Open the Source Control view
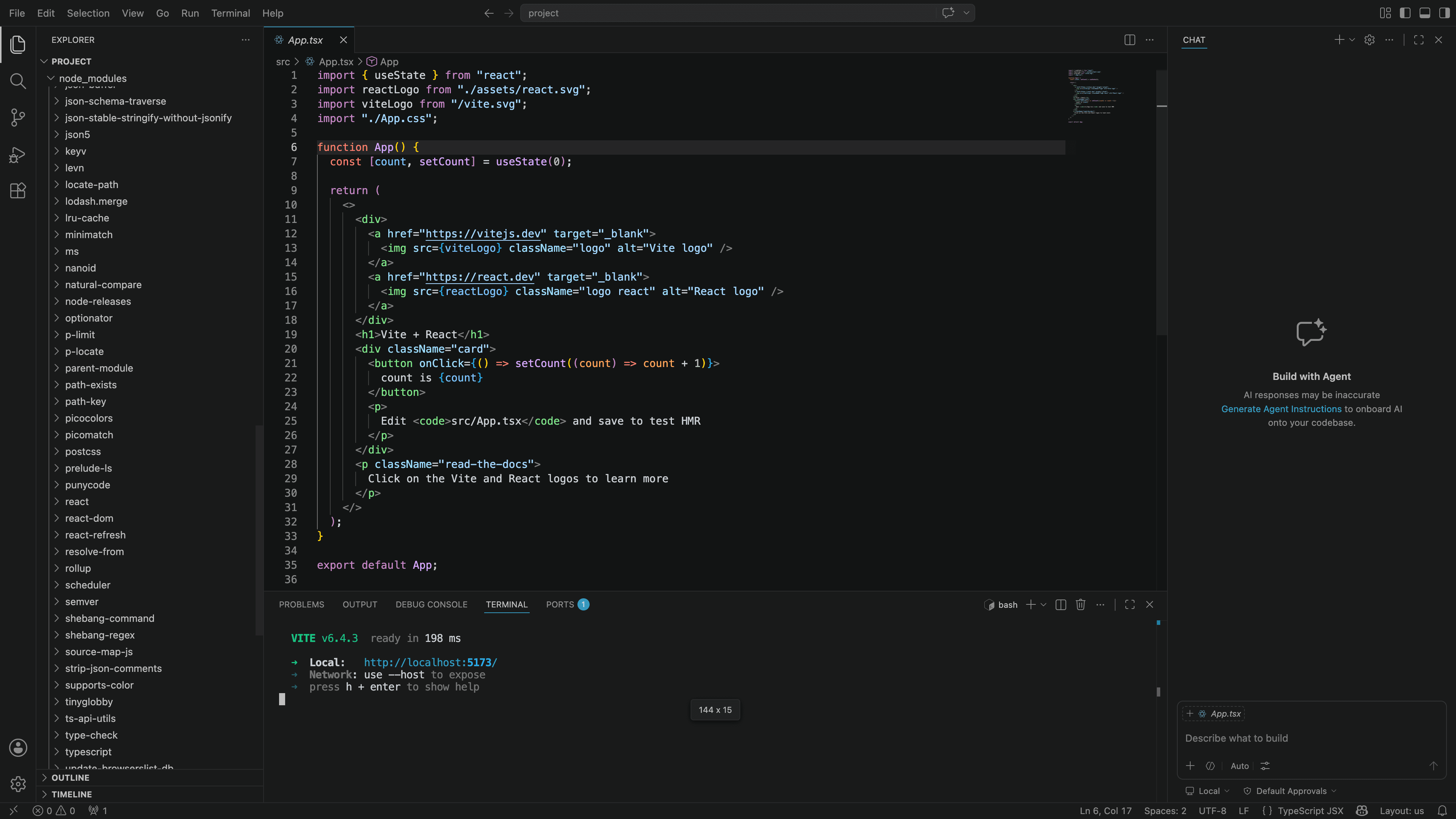Screen dimensions: 1456x819 (x=18, y=118)
